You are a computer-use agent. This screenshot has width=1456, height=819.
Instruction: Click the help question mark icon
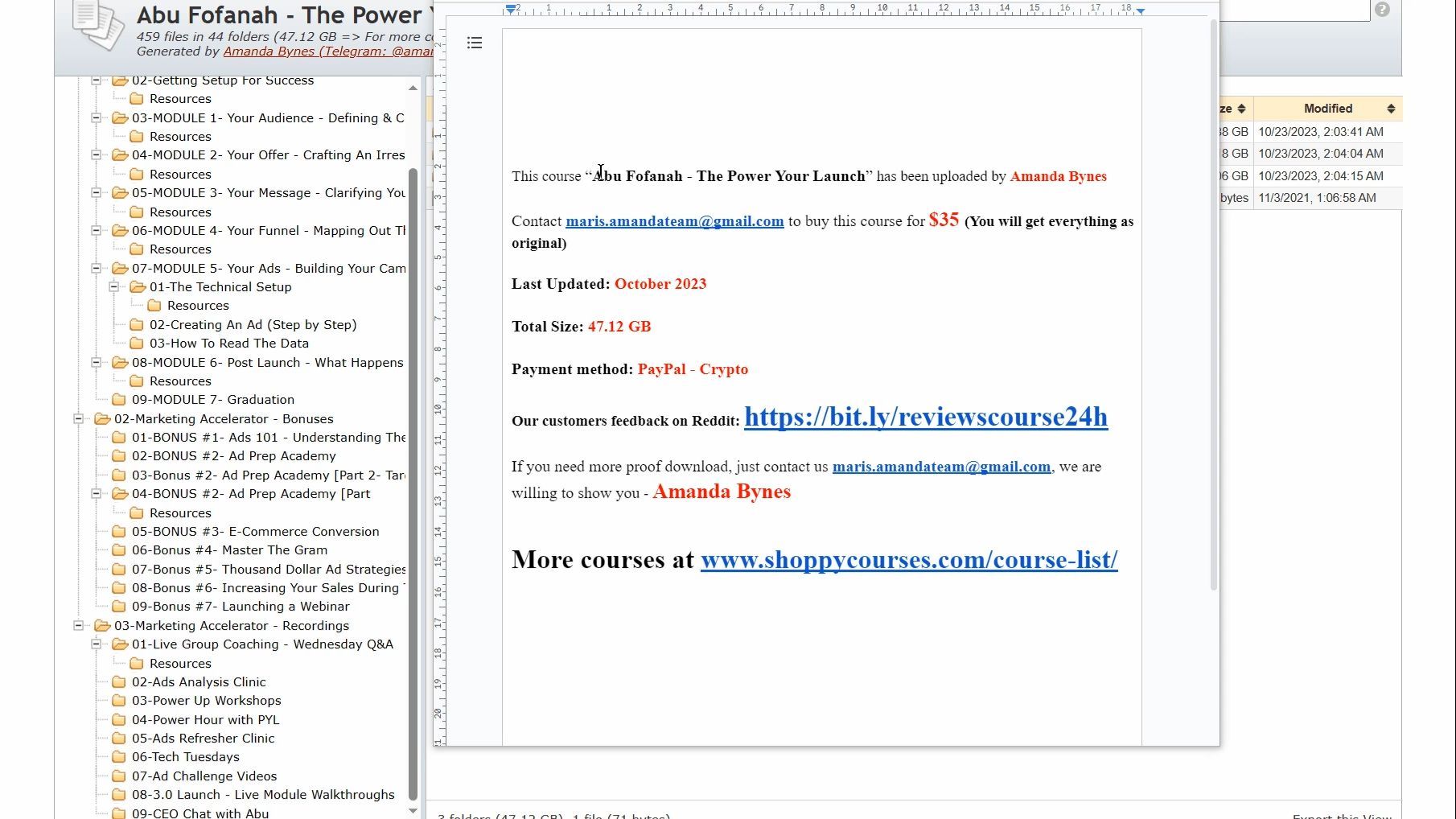click(x=1382, y=10)
